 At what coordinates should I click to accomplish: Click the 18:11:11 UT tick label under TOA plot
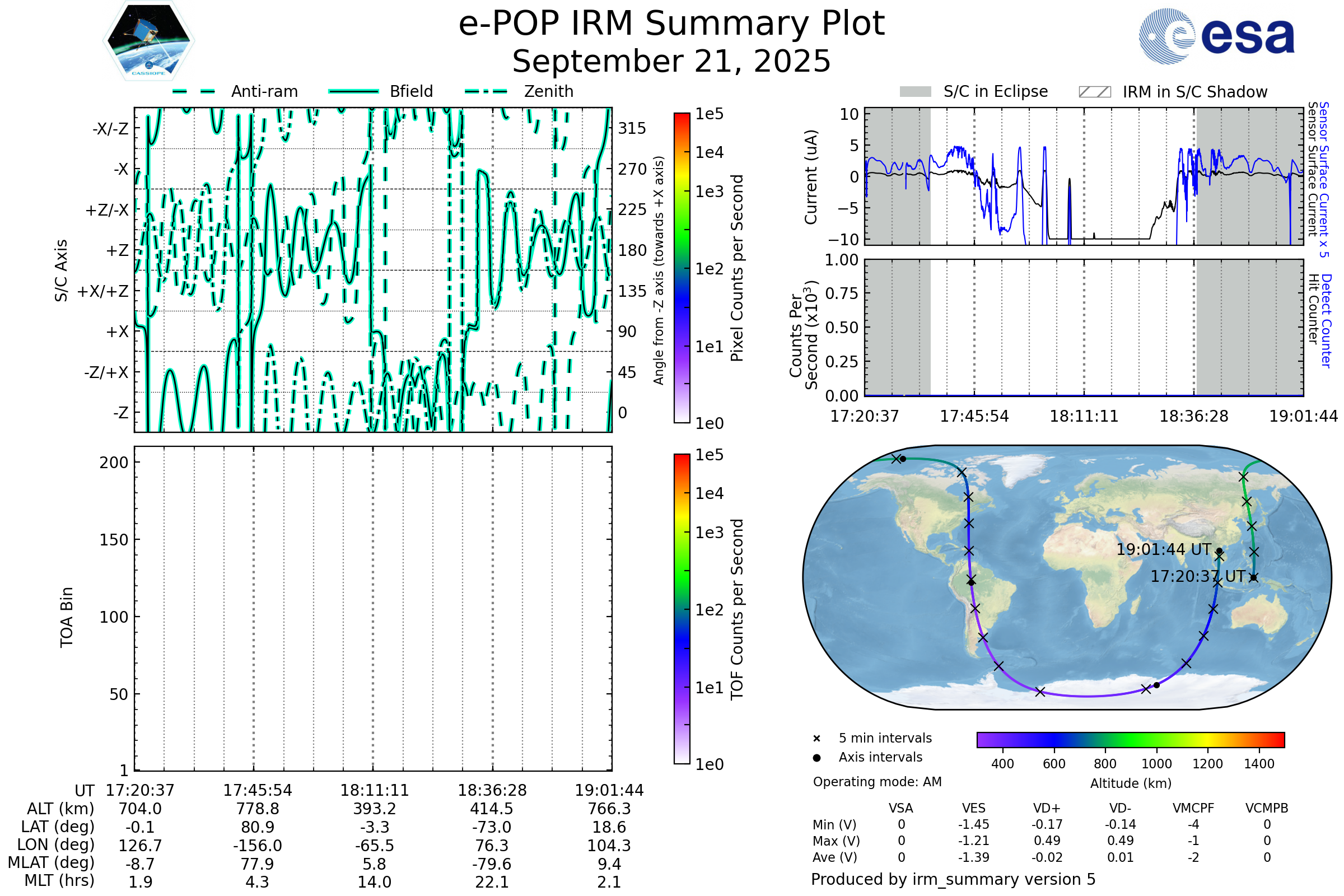[374, 790]
